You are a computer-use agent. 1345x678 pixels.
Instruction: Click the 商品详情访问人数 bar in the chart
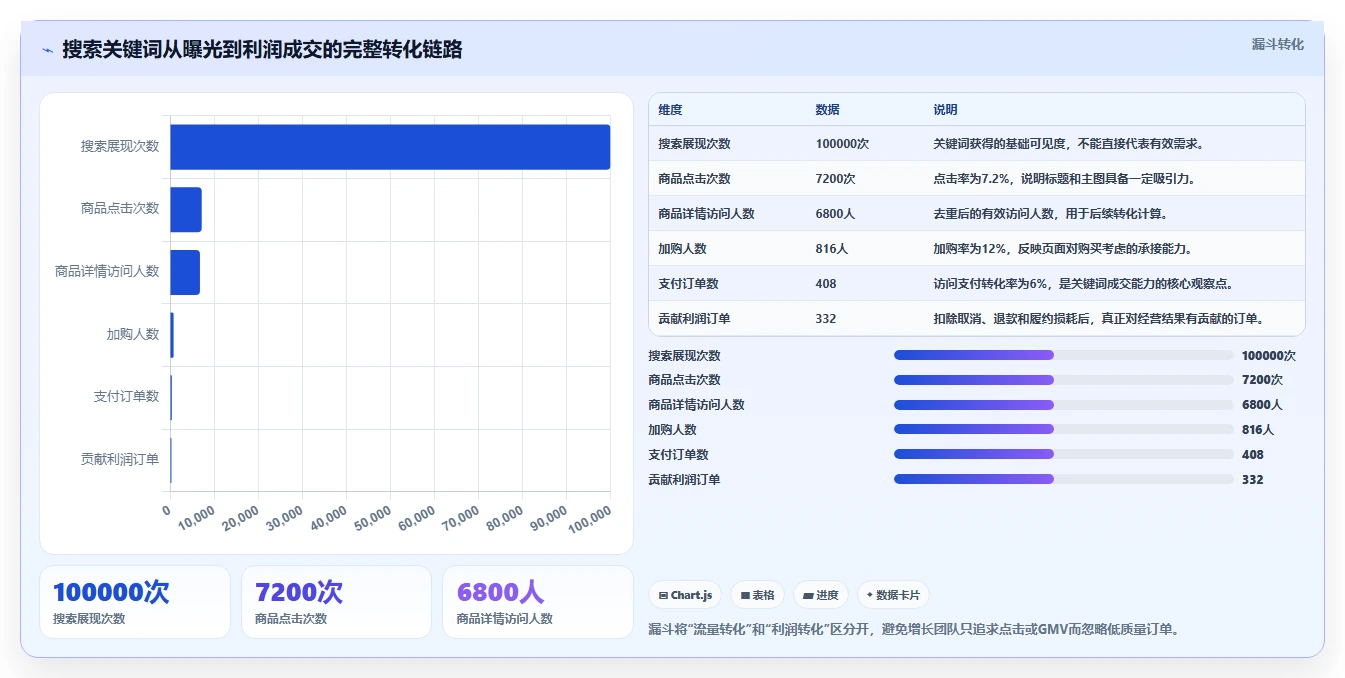tap(185, 272)
